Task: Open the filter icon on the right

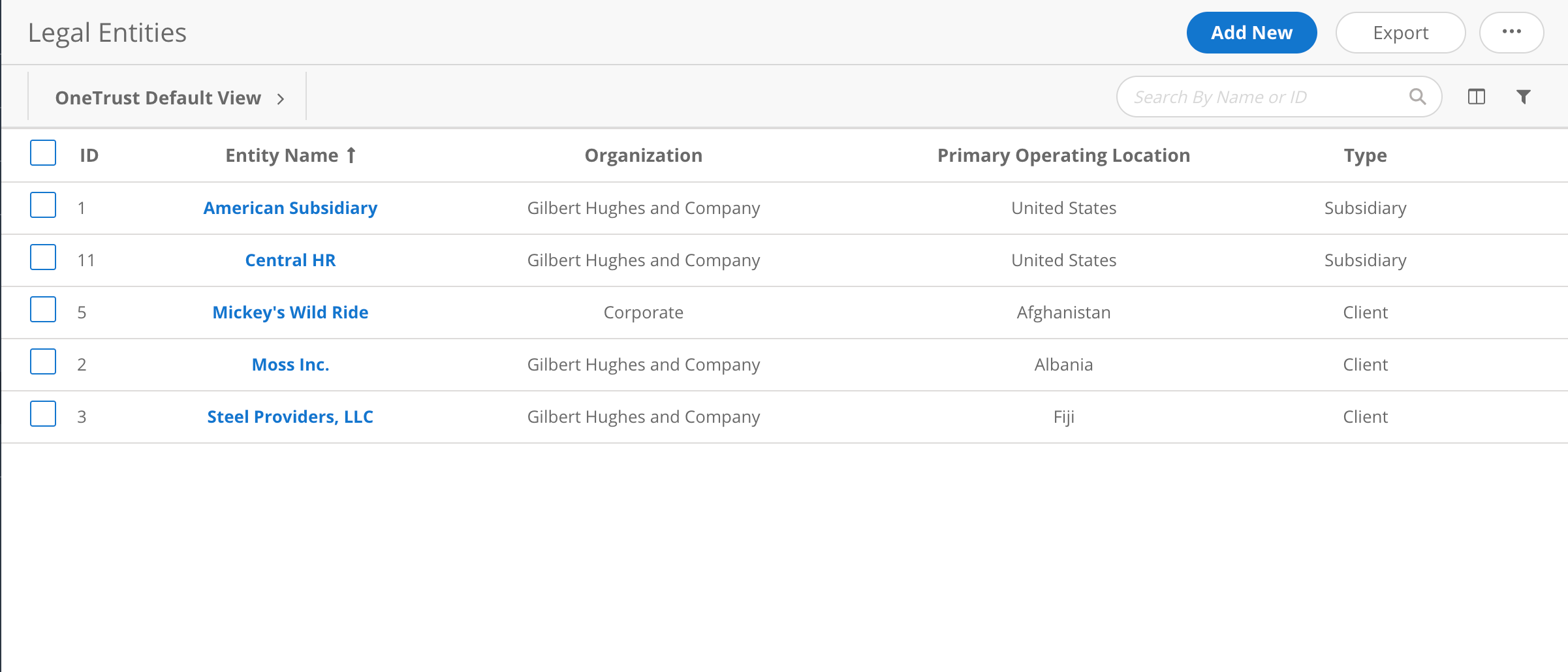Action: point(1524,96)
